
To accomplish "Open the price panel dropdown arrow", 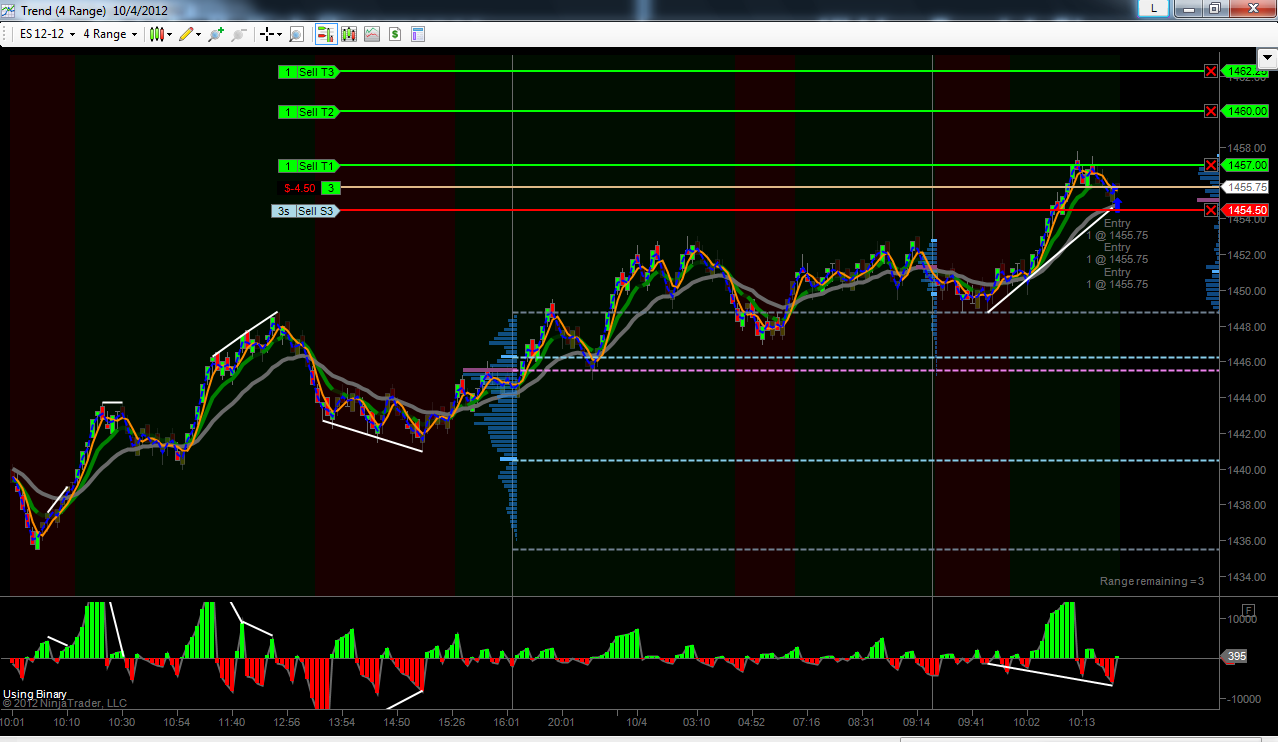I will (x=1267, y=58).
